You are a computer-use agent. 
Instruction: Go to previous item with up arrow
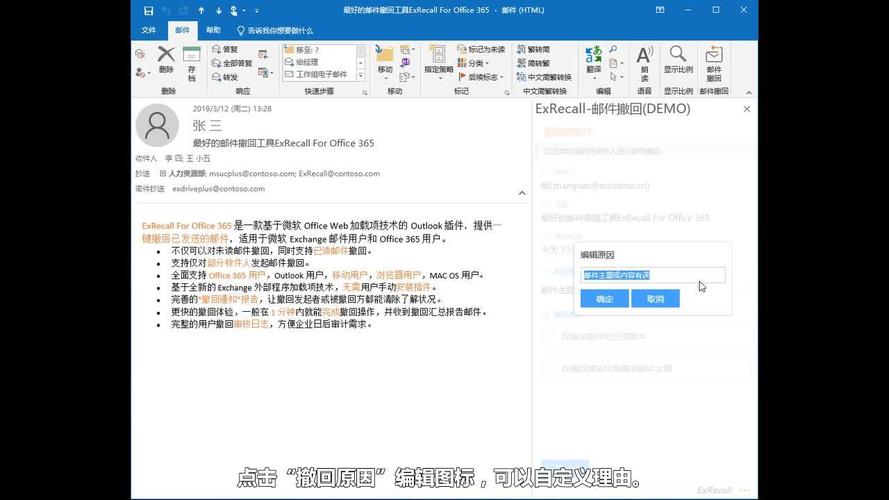click(201, 10)
